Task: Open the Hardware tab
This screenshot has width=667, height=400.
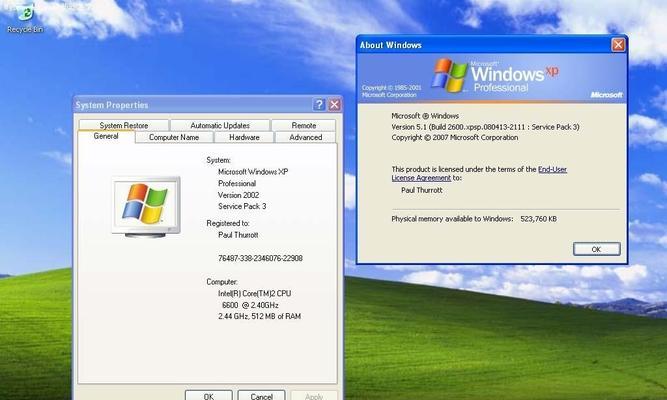Action: [244, 137]
